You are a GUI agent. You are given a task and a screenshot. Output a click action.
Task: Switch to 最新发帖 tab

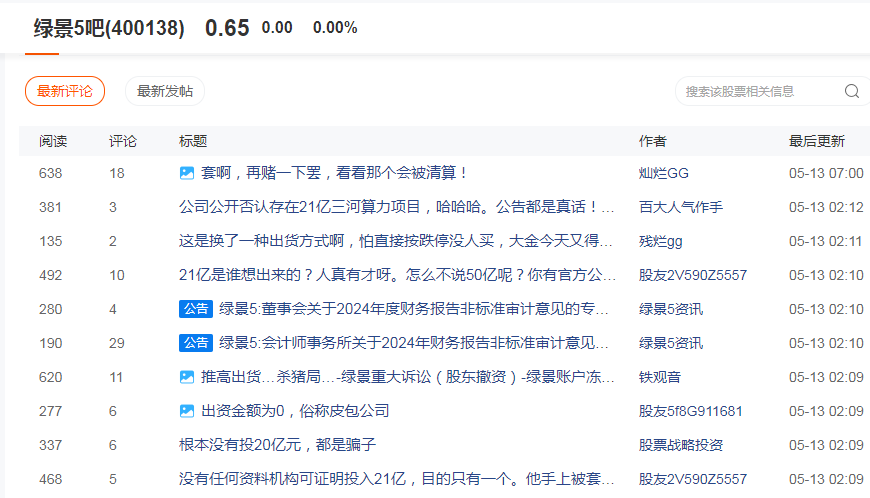165,91
